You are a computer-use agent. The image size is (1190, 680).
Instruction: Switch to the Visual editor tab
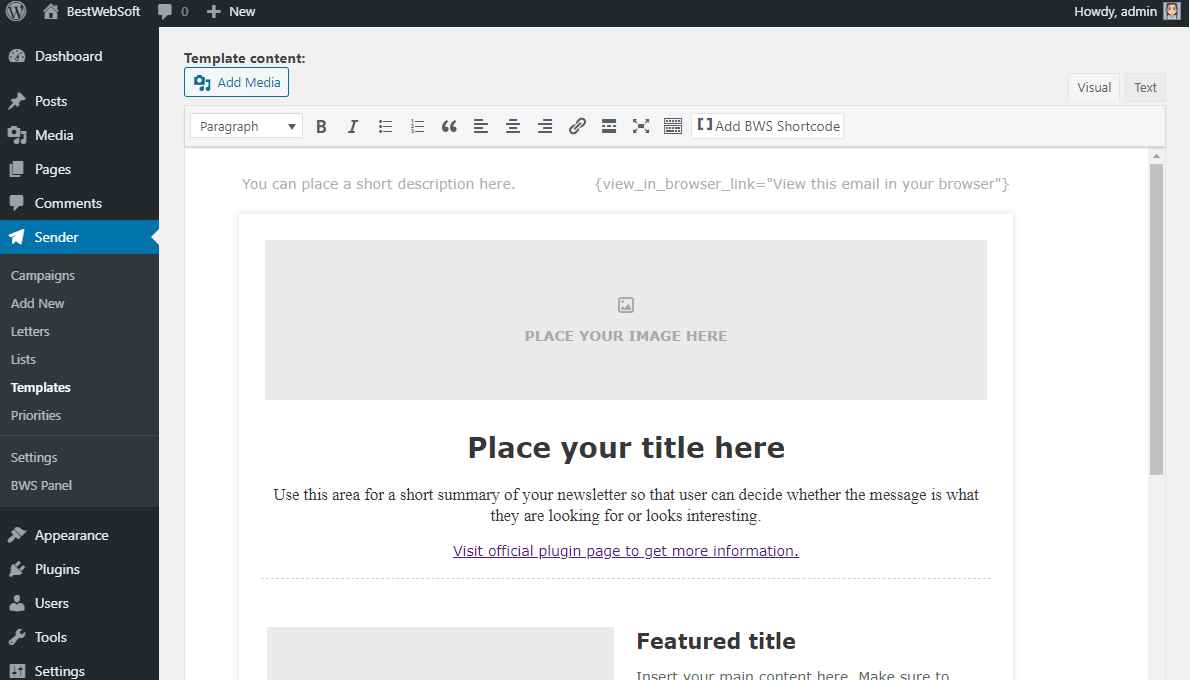point(1094,87)
